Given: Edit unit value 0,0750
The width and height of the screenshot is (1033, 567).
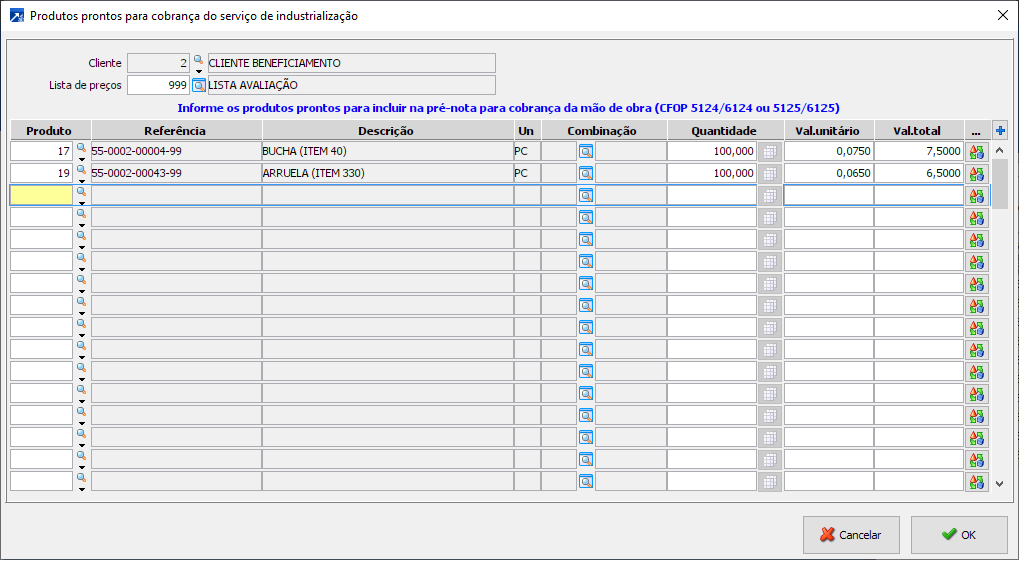Looking at the screenshot, I should (x=829, y=151).
